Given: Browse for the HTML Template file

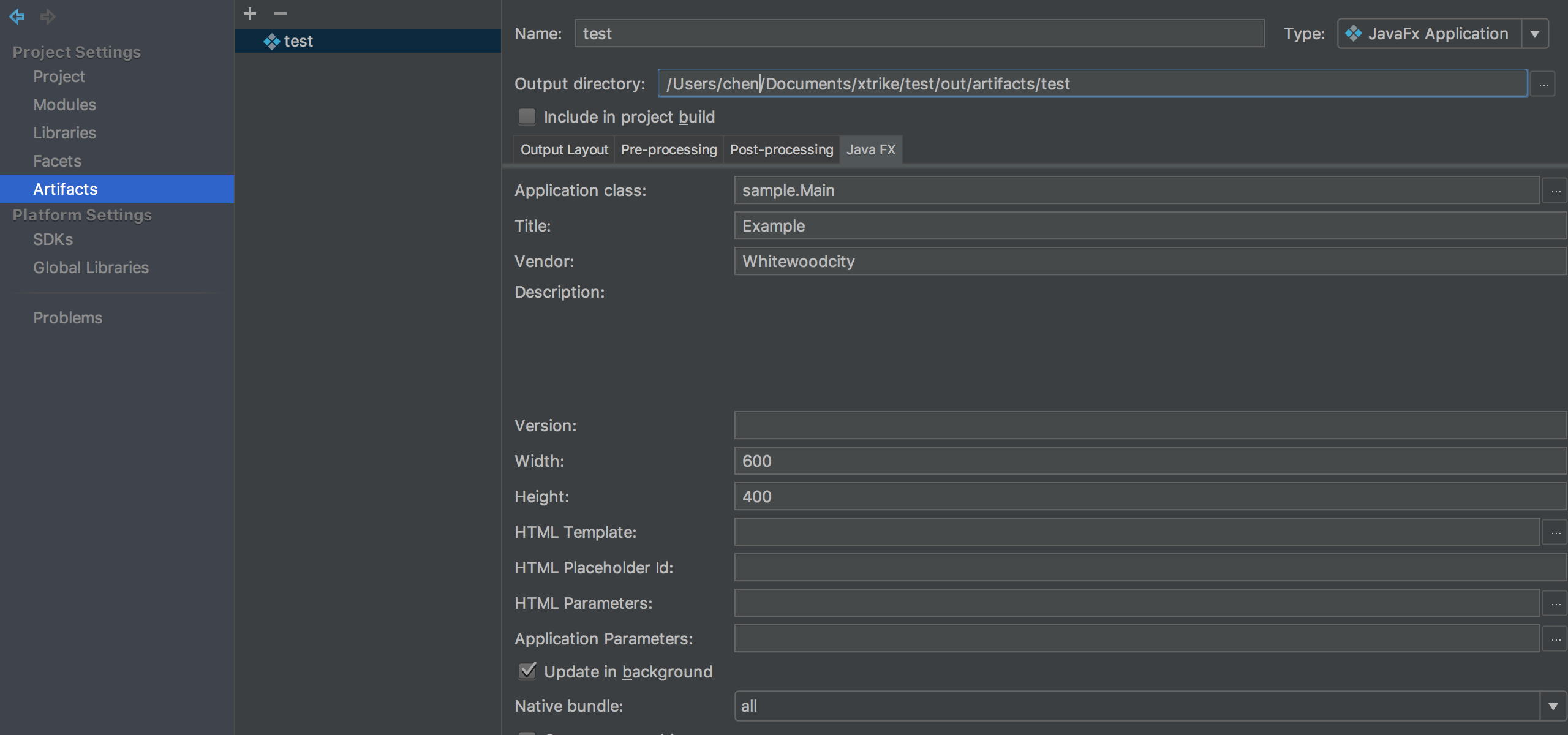Looking at the screenshot, I should pos(1555,532).
